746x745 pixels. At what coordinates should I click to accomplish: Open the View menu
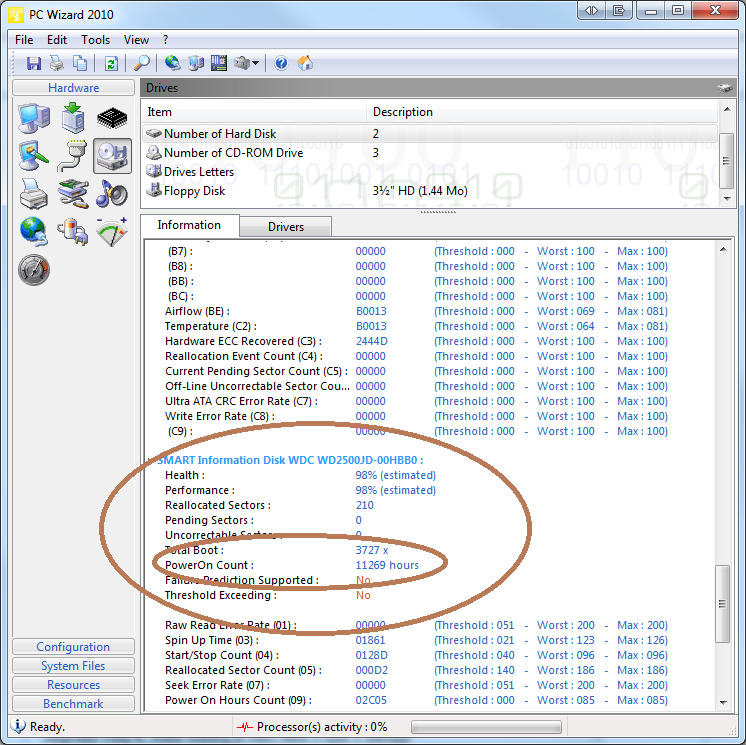point(136,40)
